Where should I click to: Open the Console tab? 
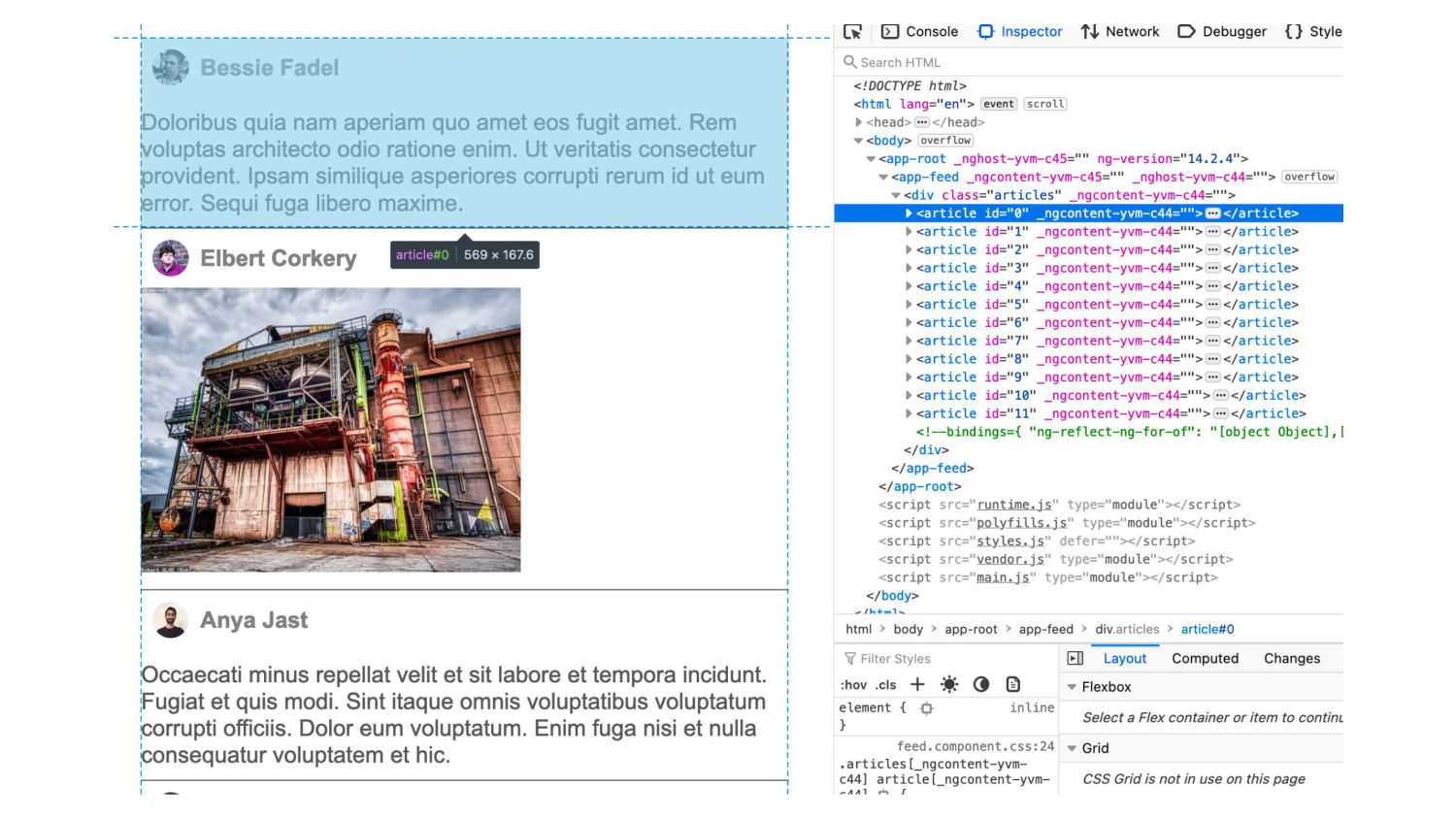tap(919, 32)
